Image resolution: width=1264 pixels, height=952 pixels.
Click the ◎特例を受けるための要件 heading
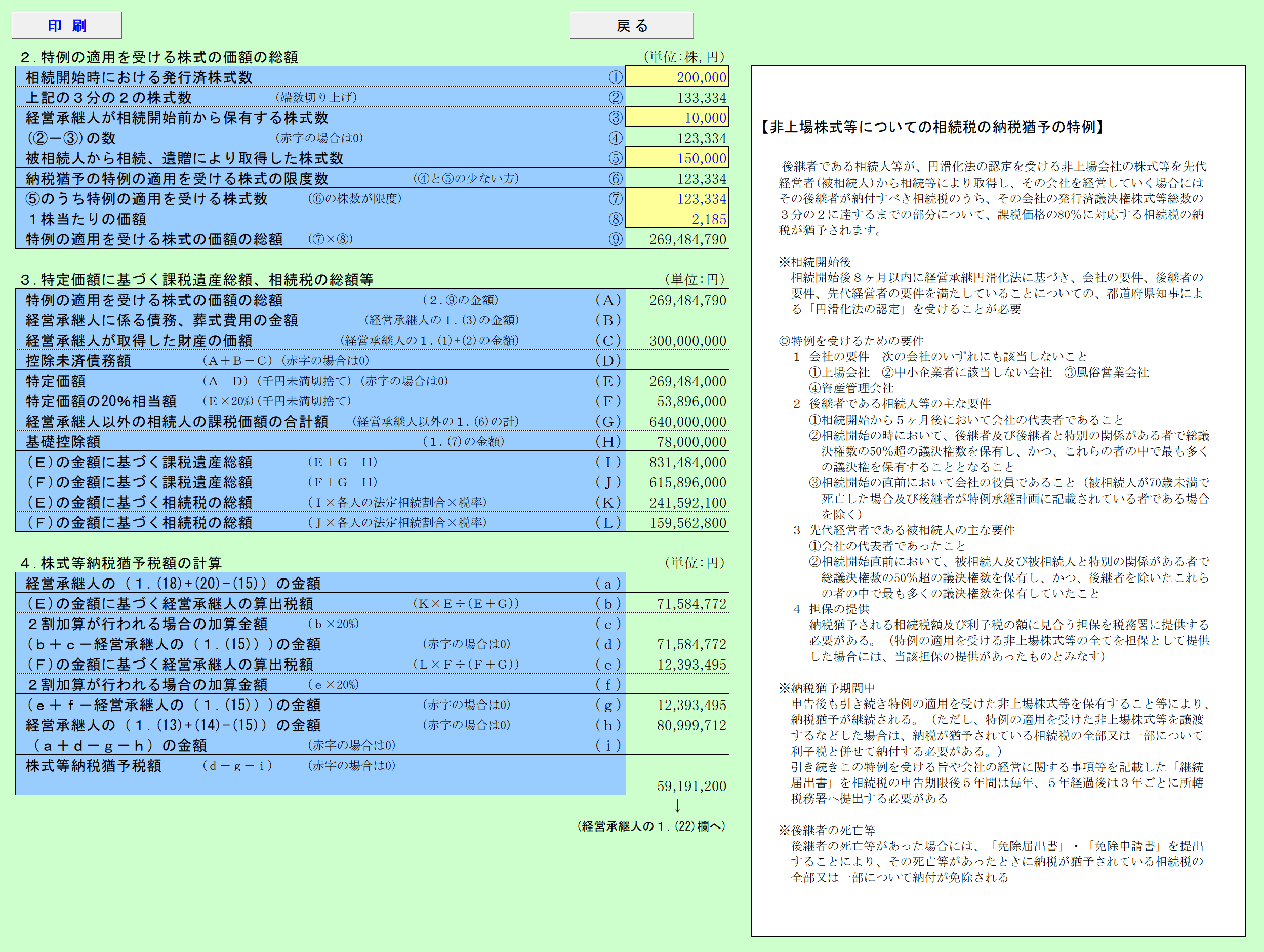[x=851, y=341]
